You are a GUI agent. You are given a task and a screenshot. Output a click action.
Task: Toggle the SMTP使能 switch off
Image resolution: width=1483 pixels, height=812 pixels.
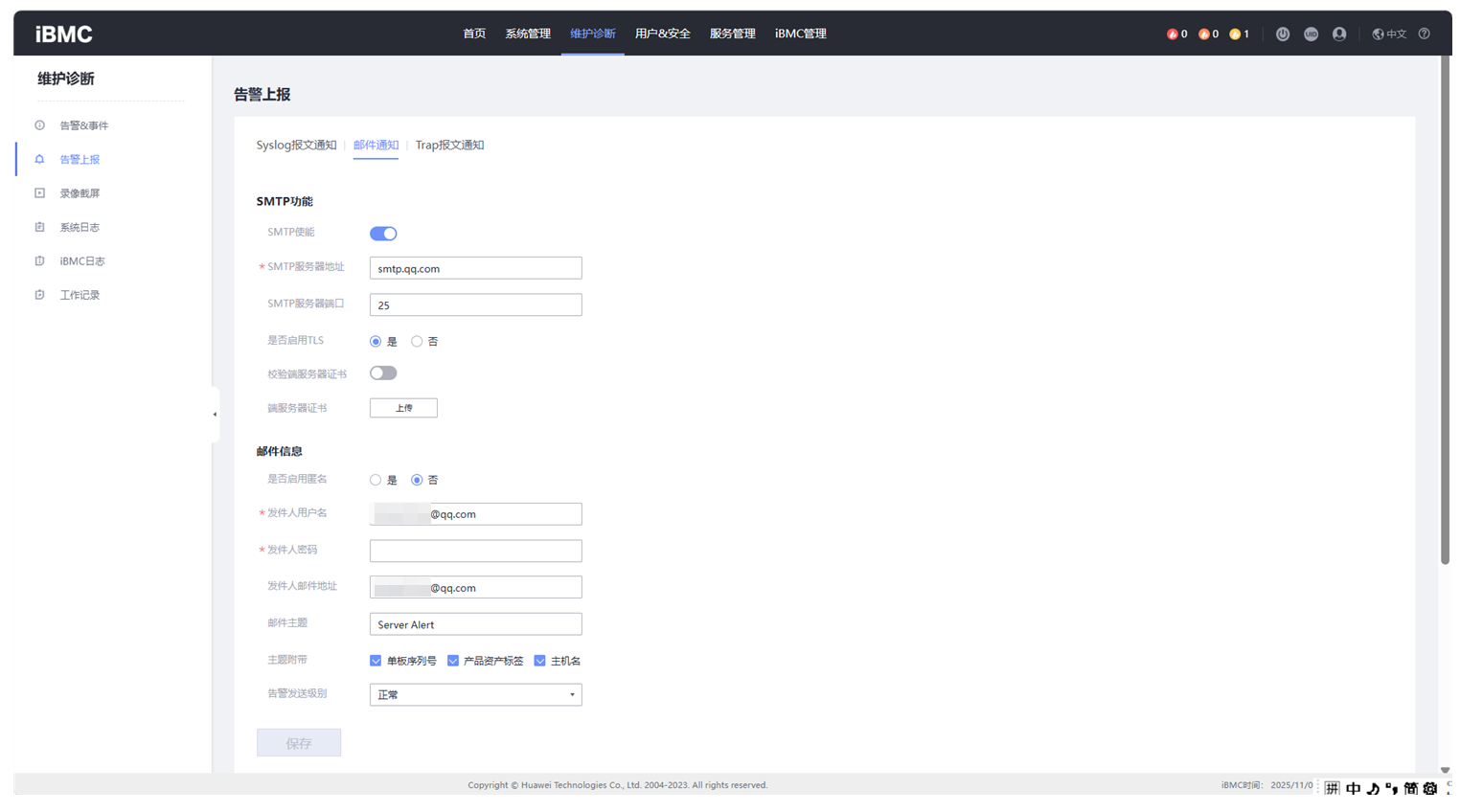click(x=383, y=234)
